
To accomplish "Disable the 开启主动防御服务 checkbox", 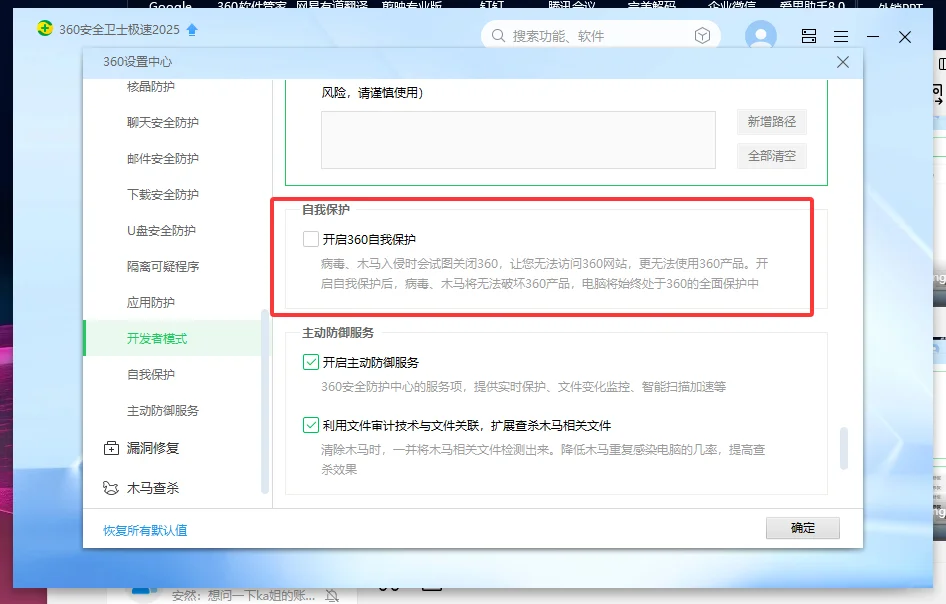I will coord(311,362).
